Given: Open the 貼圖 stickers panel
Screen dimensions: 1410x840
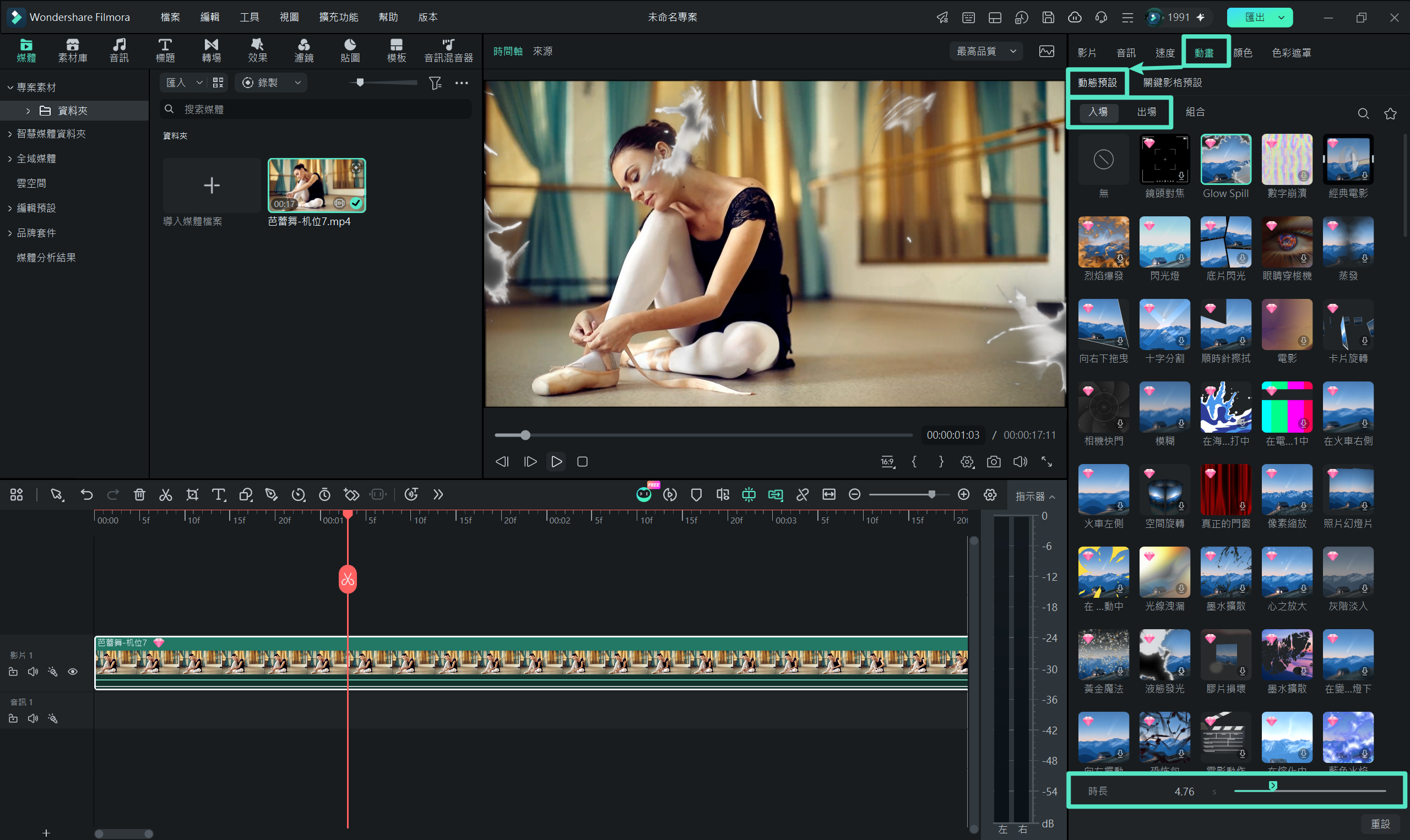Looking at the screenshot, I should click(350, 51).
